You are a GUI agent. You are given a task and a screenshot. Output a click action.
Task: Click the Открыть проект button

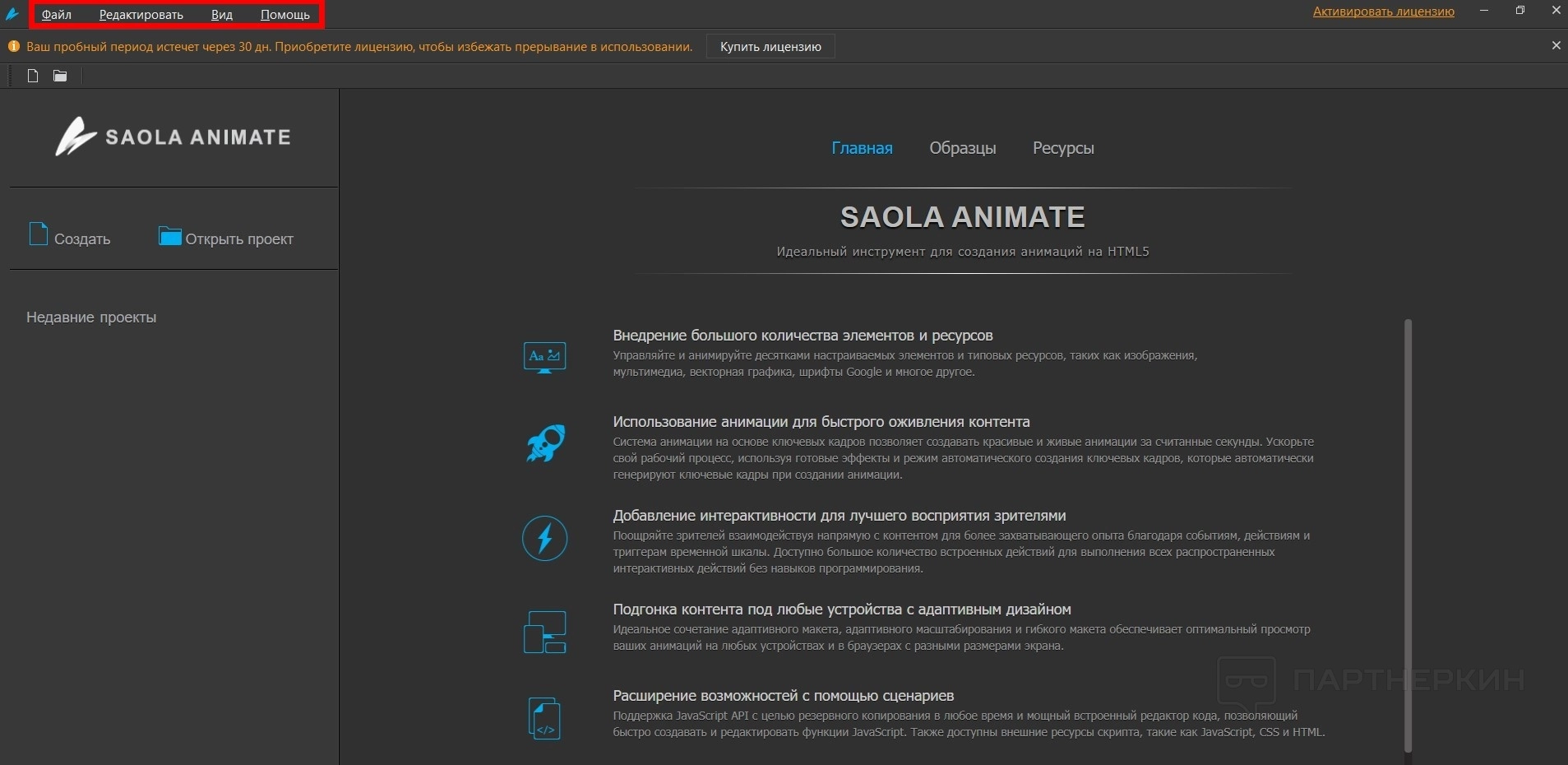pos(226,237)
